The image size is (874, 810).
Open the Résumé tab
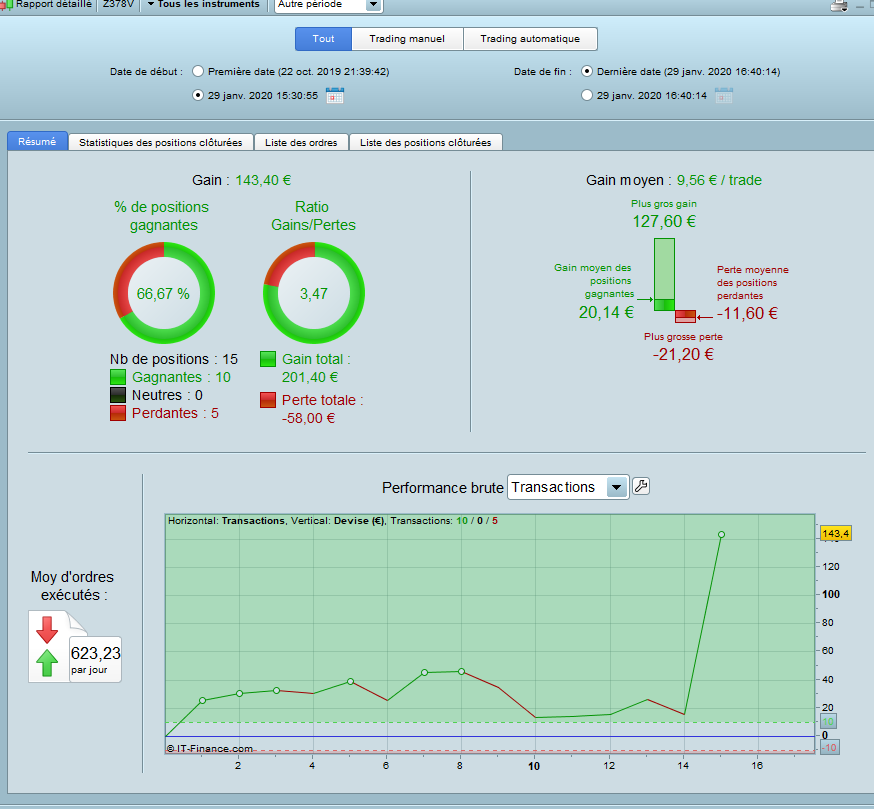tap(37, 142)
